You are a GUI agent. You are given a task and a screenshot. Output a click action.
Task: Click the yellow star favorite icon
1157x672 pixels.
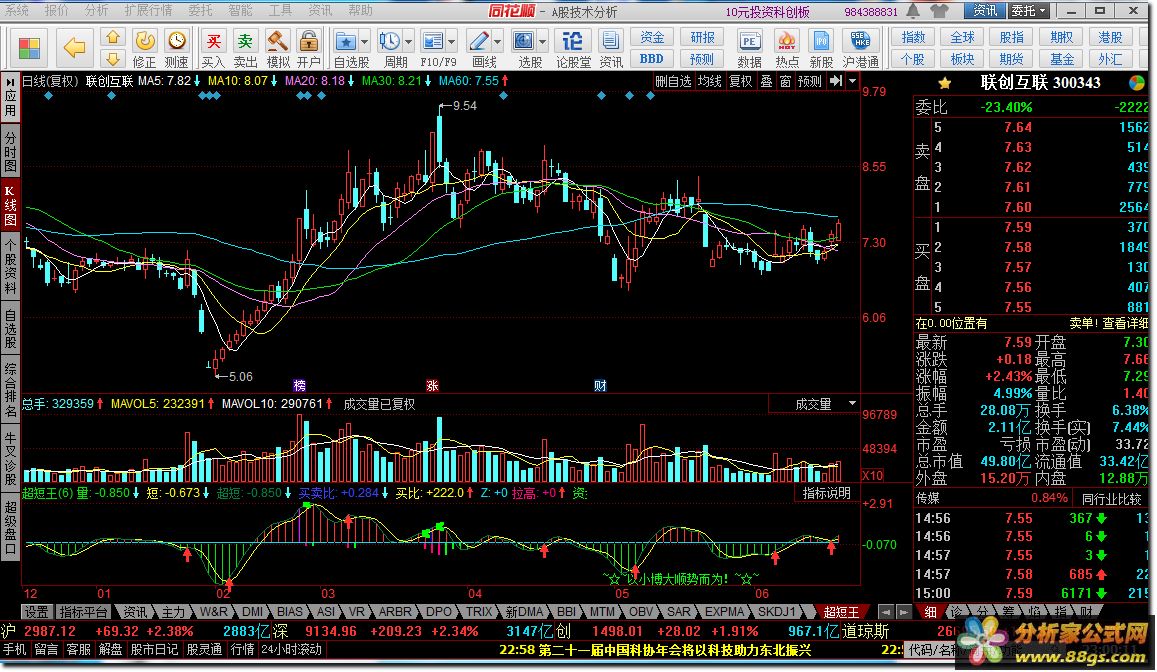(944, 83)
